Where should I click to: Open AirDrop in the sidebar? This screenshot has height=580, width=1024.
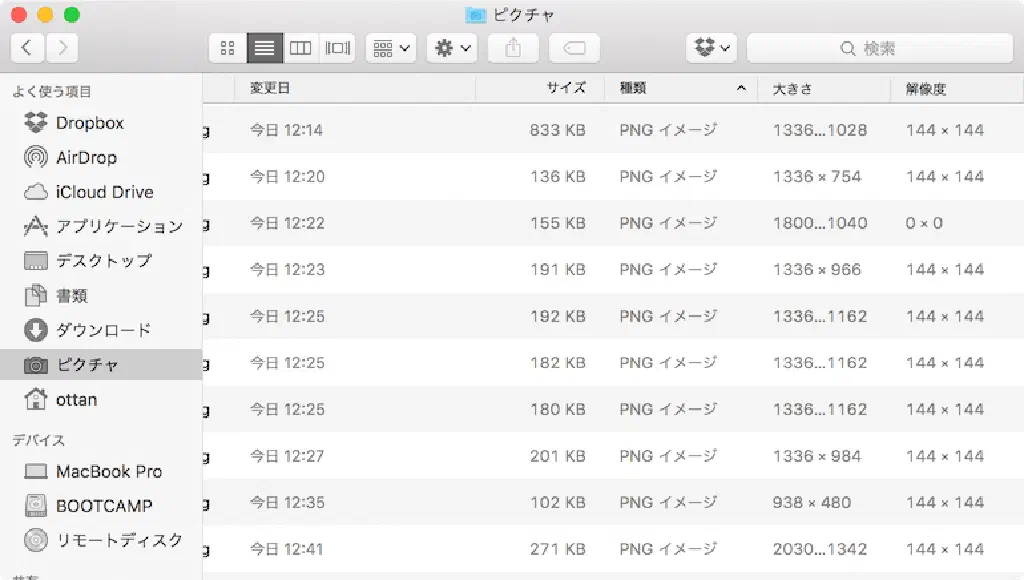[x=86, y=158]
